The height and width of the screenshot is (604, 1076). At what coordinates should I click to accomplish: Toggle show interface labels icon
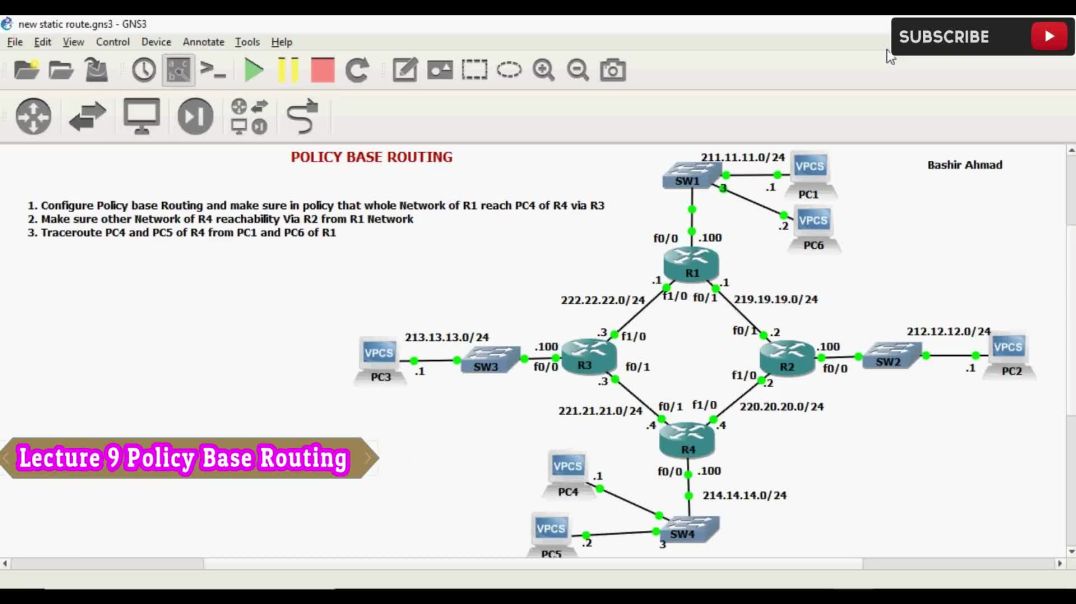click(178, 70)
